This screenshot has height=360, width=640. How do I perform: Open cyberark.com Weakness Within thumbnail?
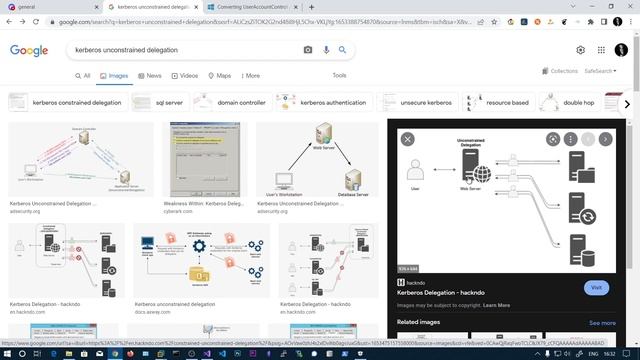205,159
